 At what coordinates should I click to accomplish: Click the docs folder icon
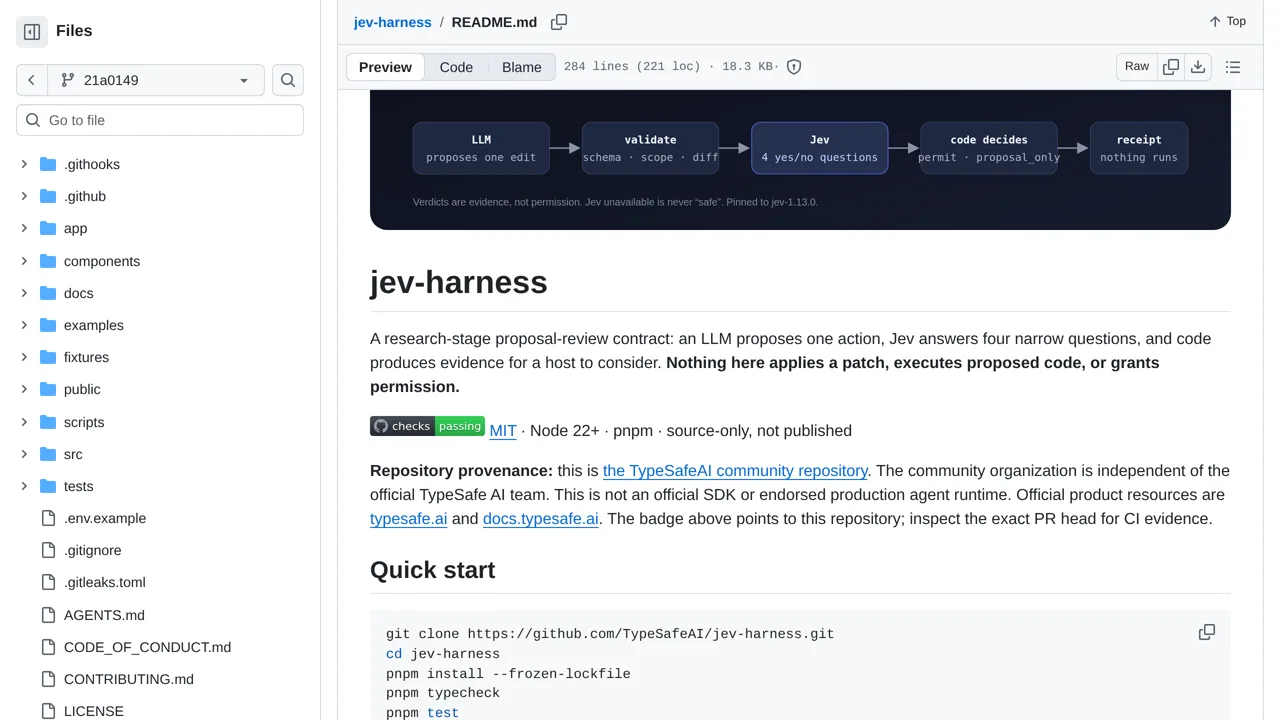[48, 293]
